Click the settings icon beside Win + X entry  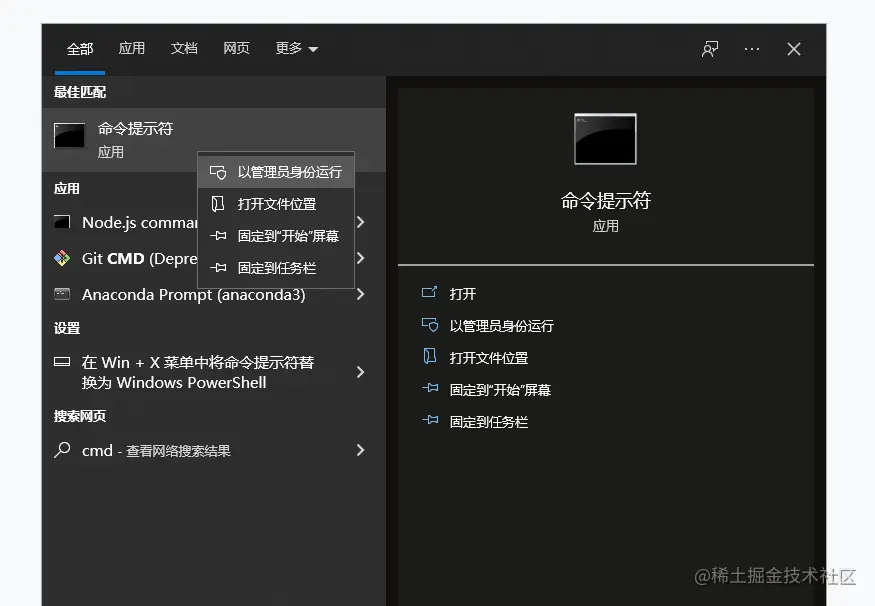coord(62,362)
